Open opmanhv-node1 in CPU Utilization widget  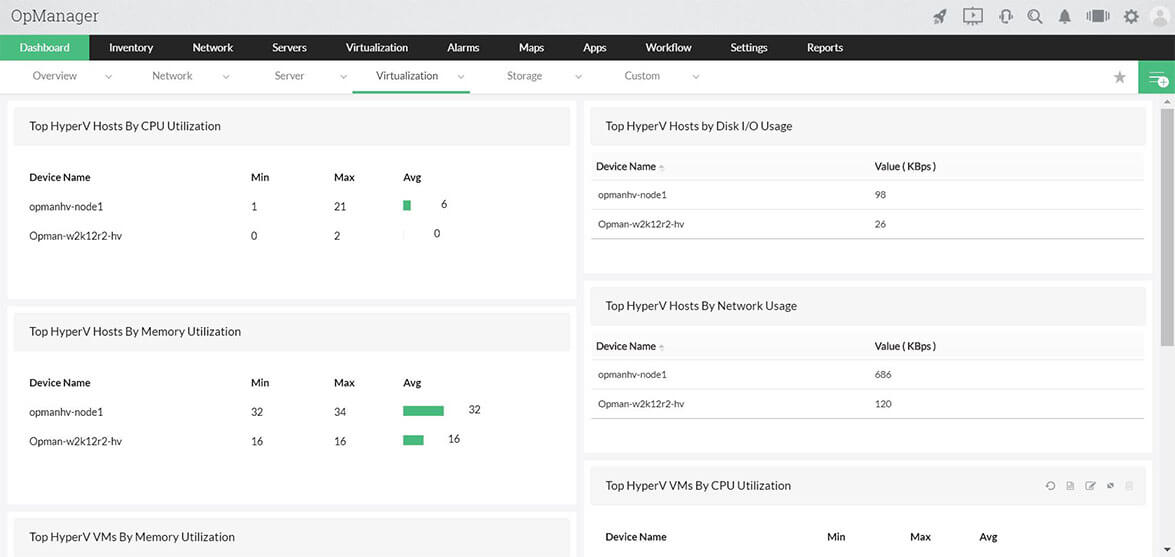(66, 206)
